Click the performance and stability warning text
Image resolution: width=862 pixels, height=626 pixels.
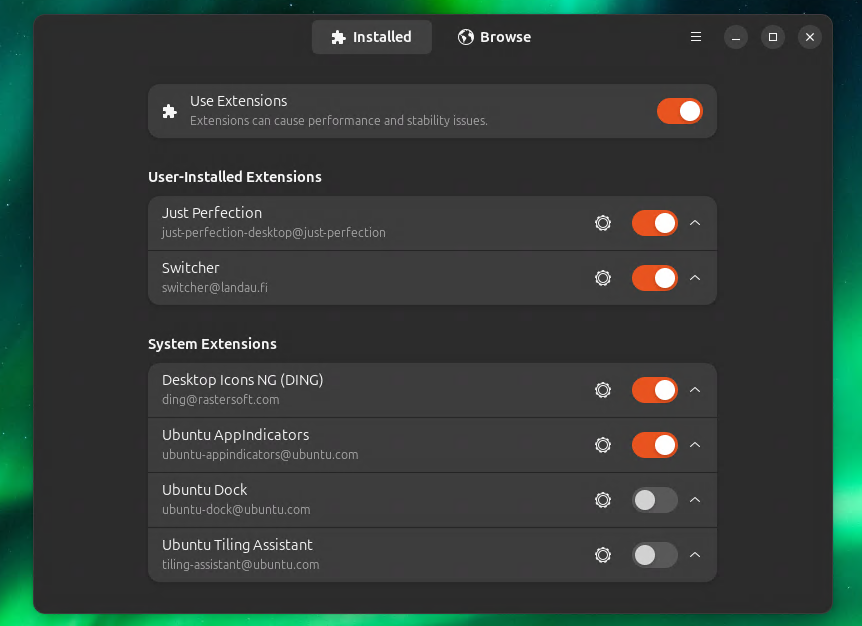coord(339,120)
